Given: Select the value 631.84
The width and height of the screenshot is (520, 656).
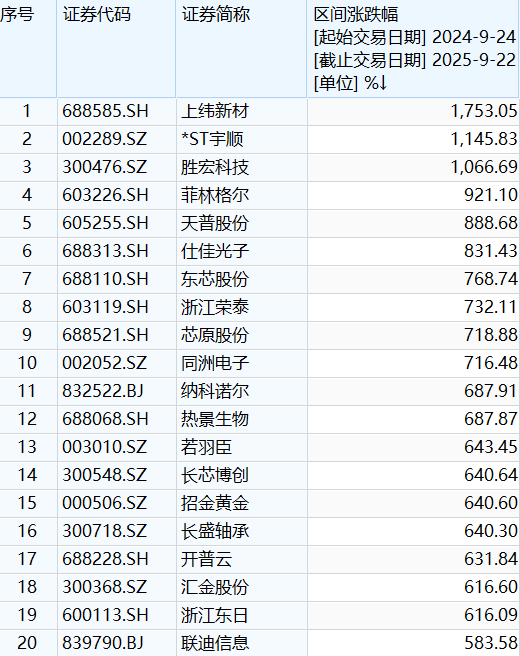Looking at the screenshot, I should click(491, 559).
